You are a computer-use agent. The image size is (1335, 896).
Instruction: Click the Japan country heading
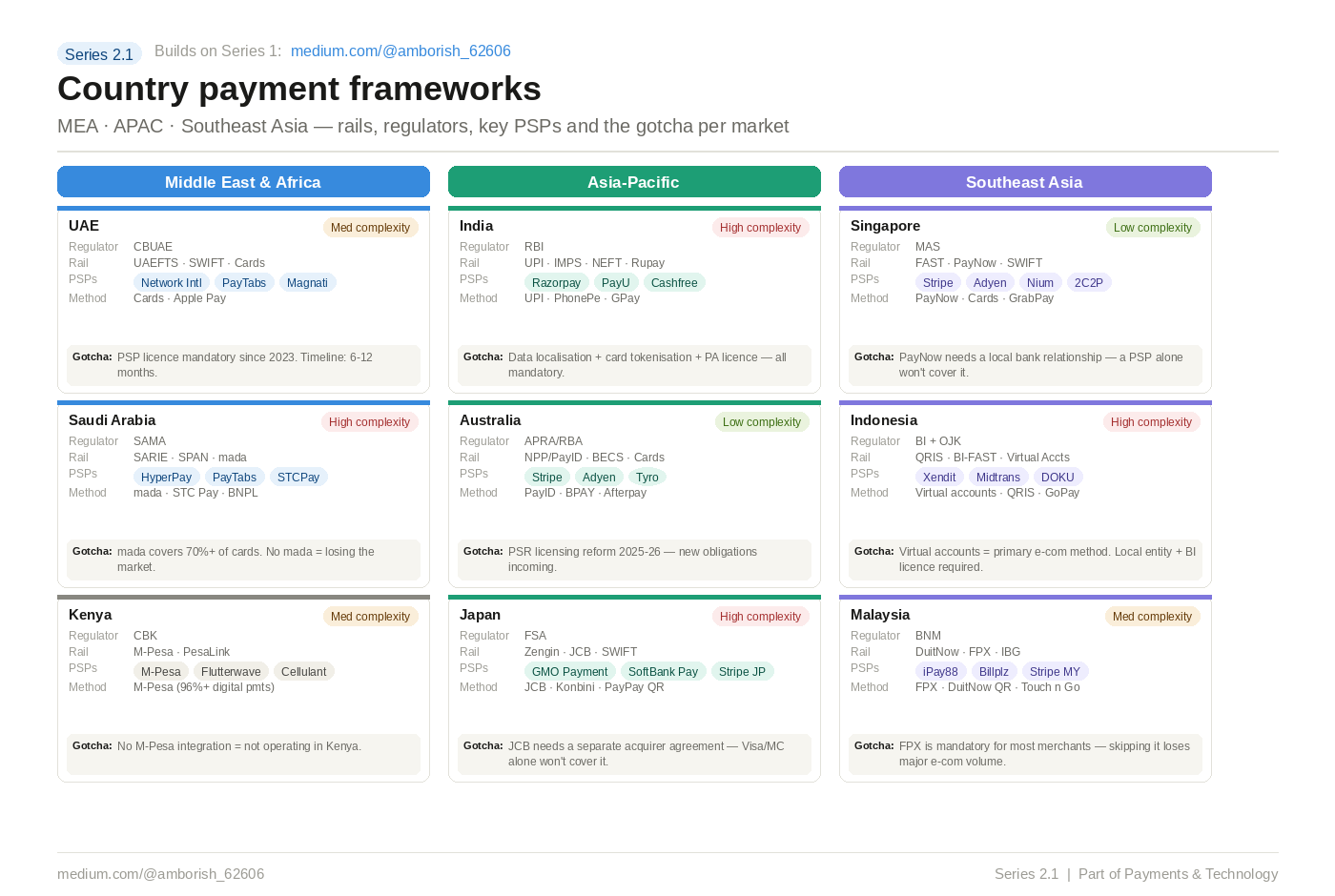tap(481, 615)
